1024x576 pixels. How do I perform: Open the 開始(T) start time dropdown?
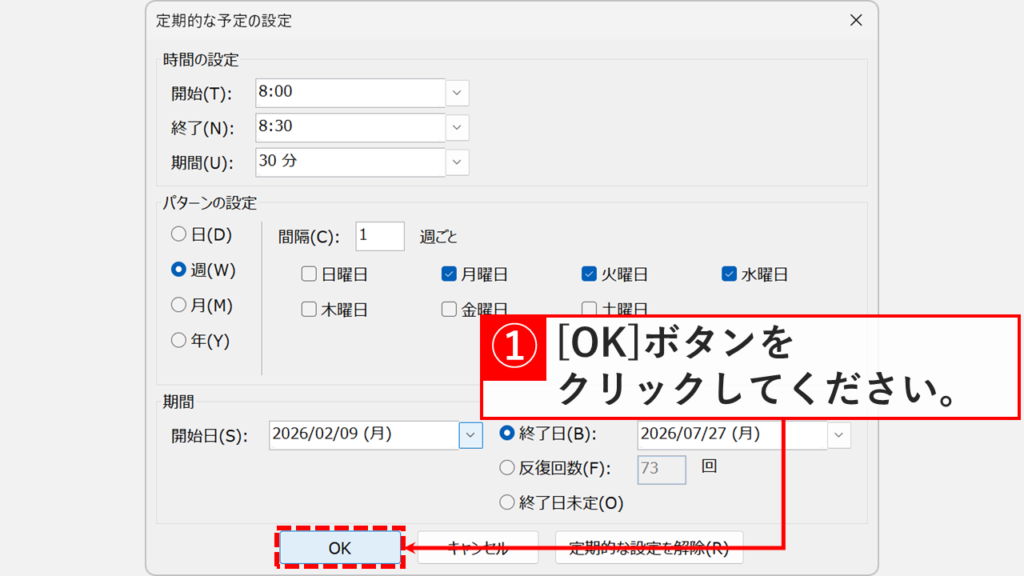457,92
